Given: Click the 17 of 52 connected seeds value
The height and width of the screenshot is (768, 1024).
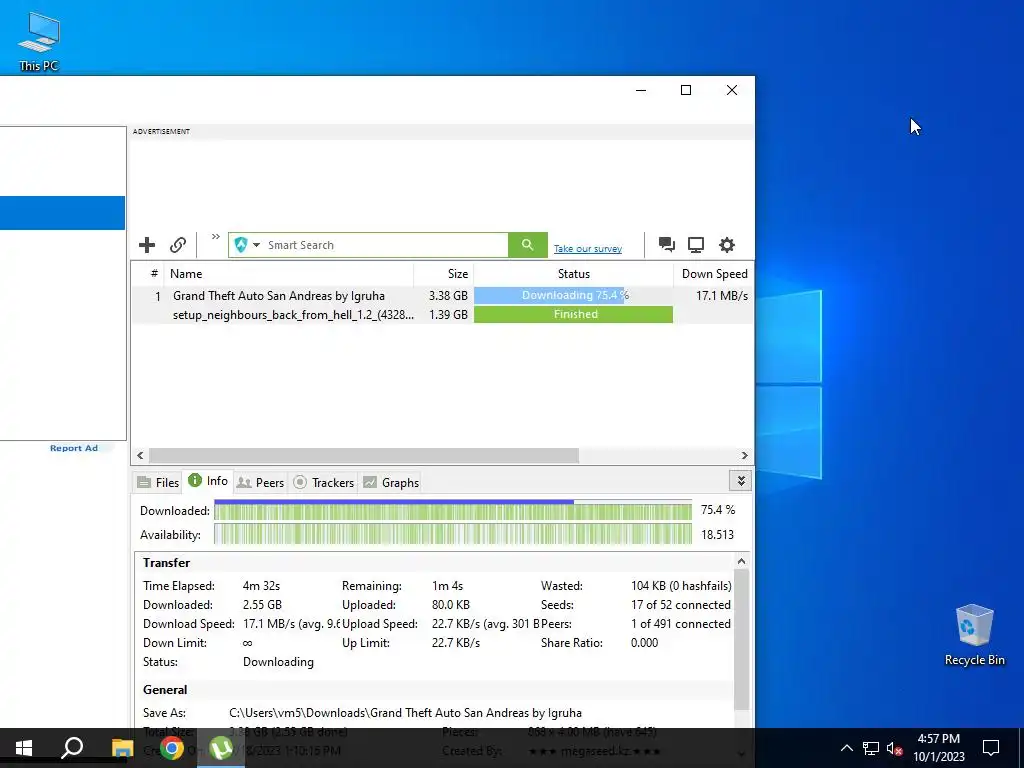Looking at the screenshot, I should [680, 605].
